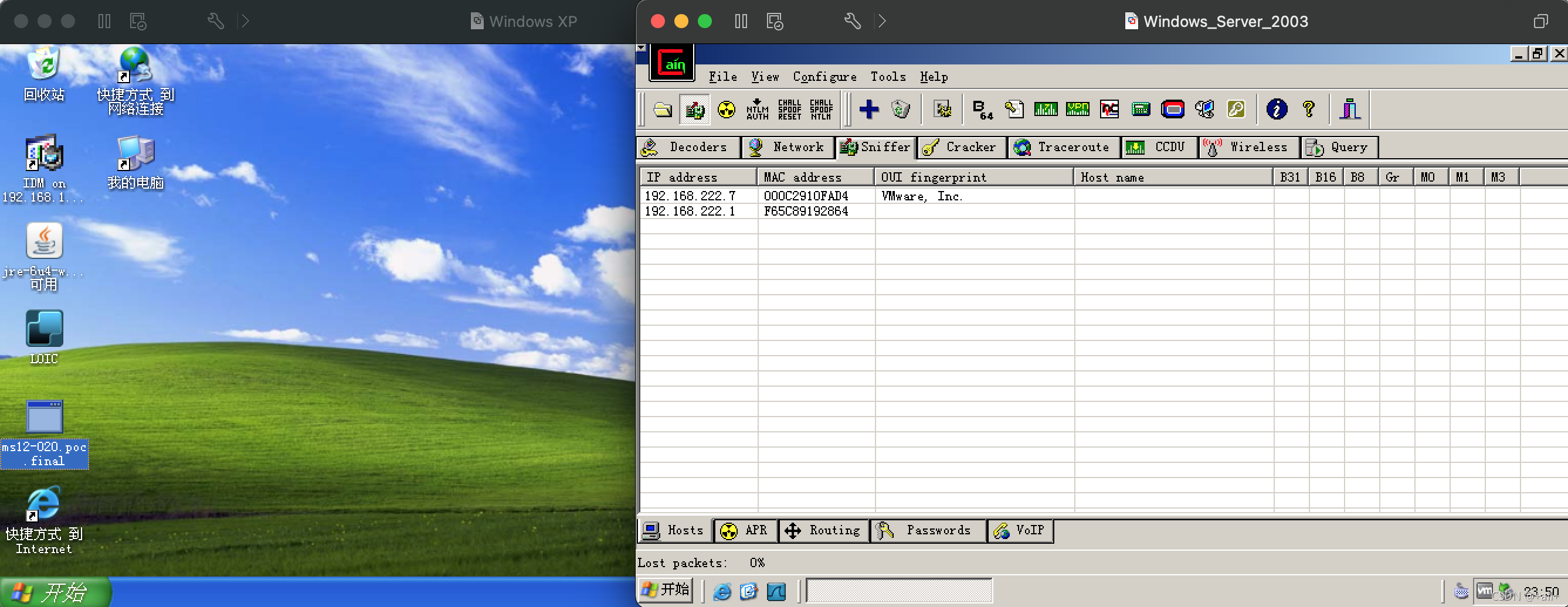Open the yellow key box revealer icon
This screenshot has height=607, width=1568.
pyautogui.click(x=1236, y=110)
